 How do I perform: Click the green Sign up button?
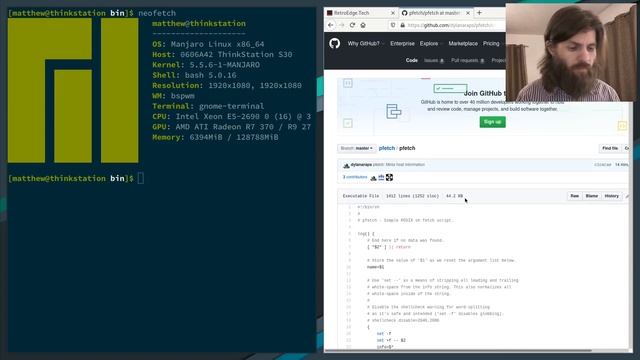pos(492,122)
